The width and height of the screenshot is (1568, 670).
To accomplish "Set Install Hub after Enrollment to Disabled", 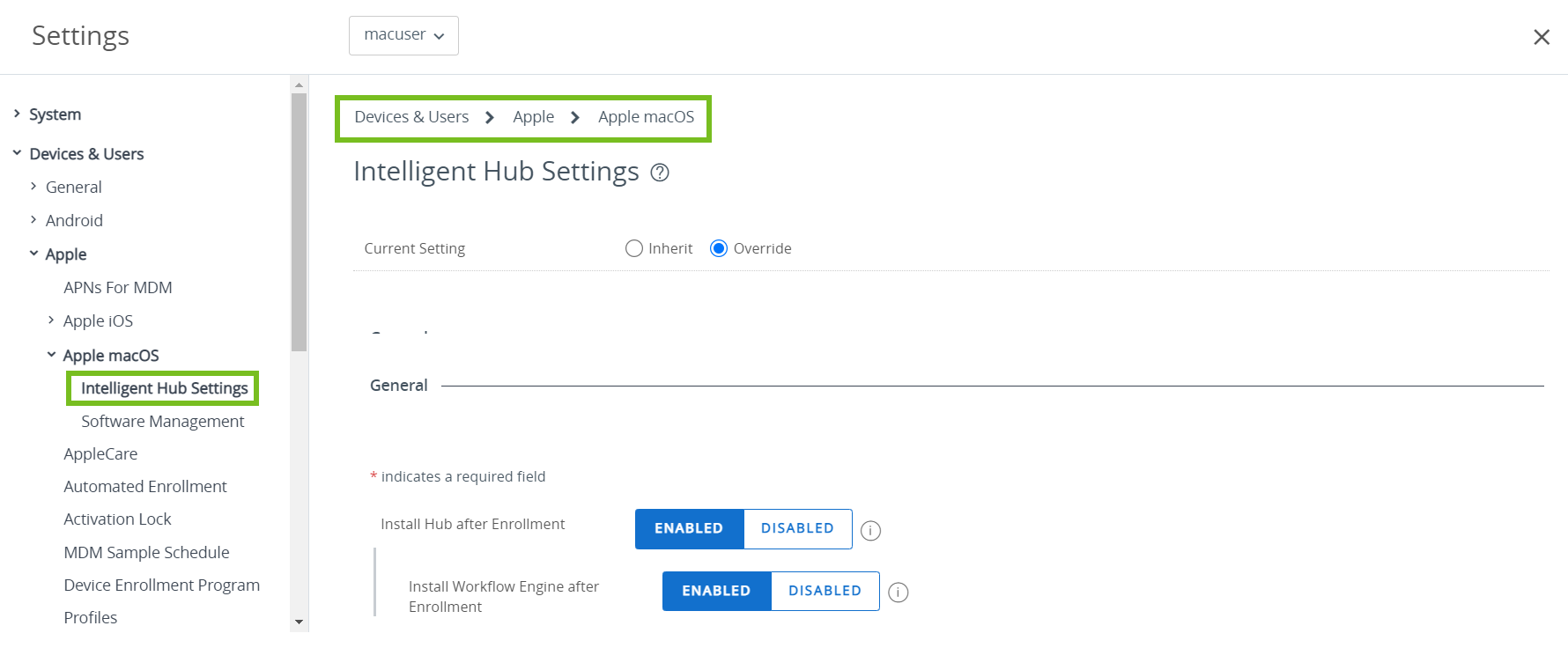I will point(797,528).
